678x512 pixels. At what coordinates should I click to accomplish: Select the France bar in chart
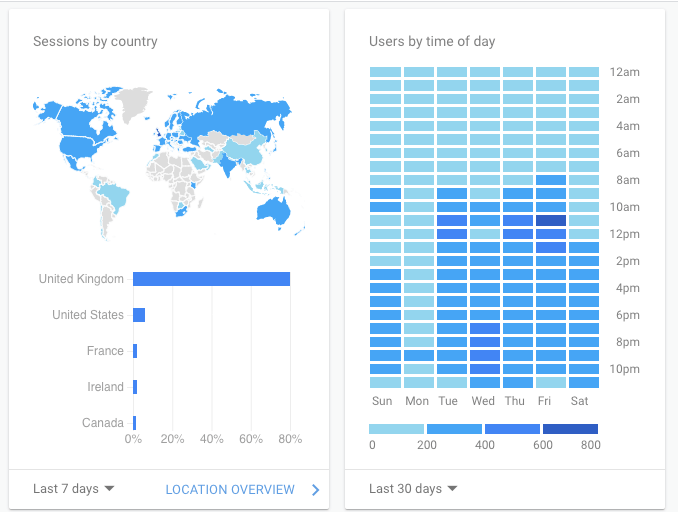(135, 351)
